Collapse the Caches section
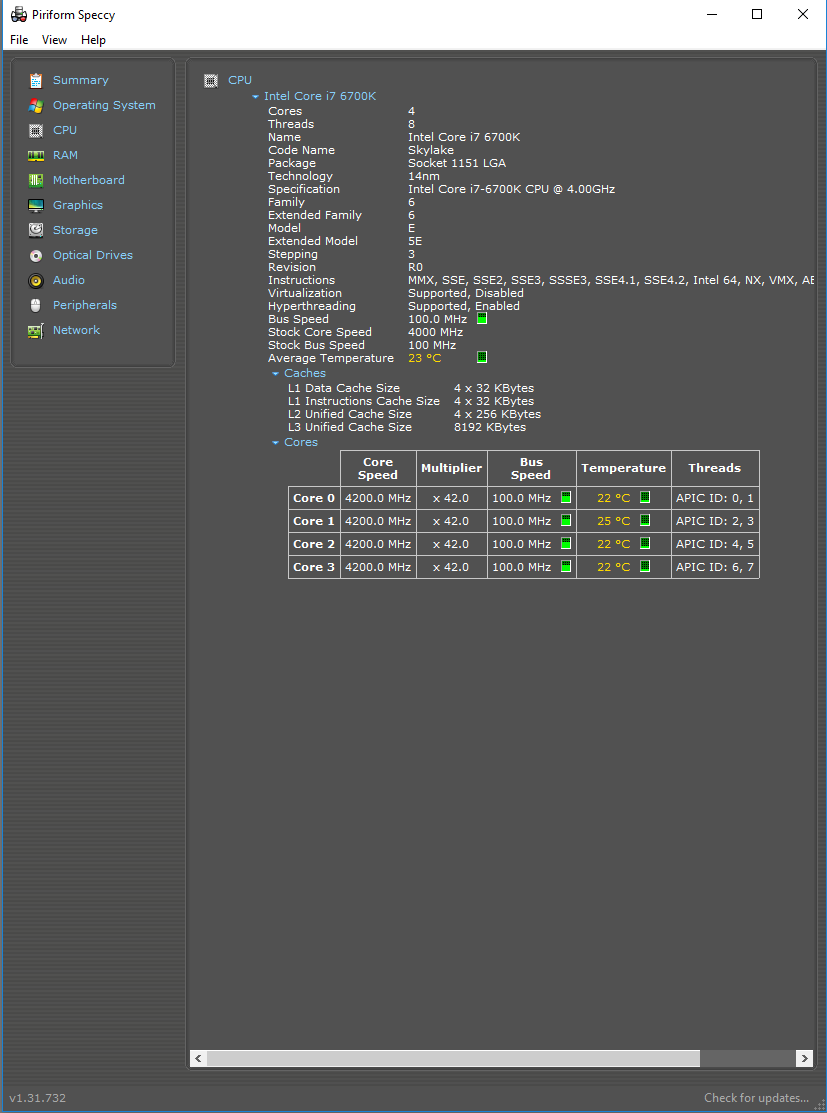This screenshot has width=827, height=1113. click(x=276, y=374)
